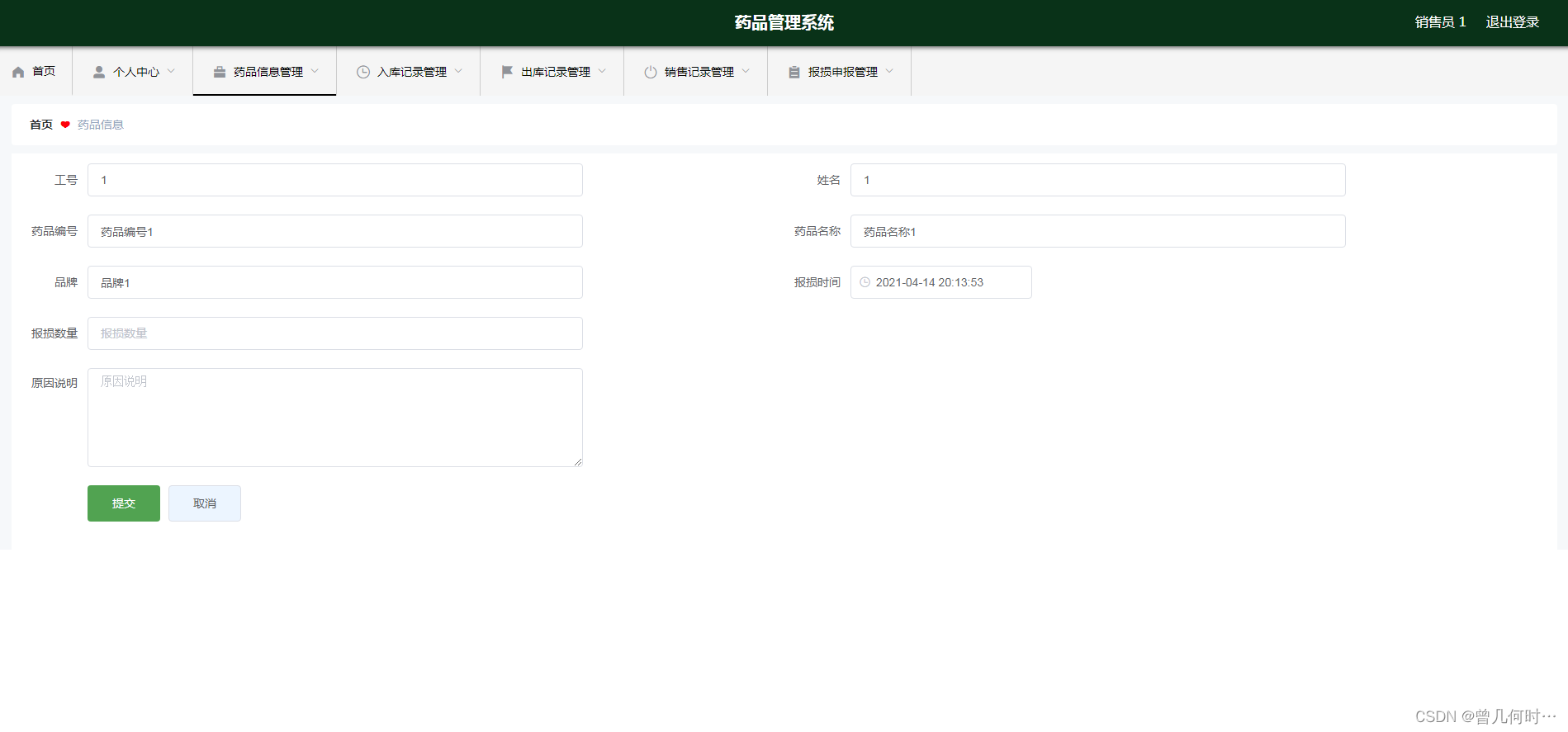
Task: Expand the 药品信息管理 dropdown chevron
Action: [x=315, y=71]
